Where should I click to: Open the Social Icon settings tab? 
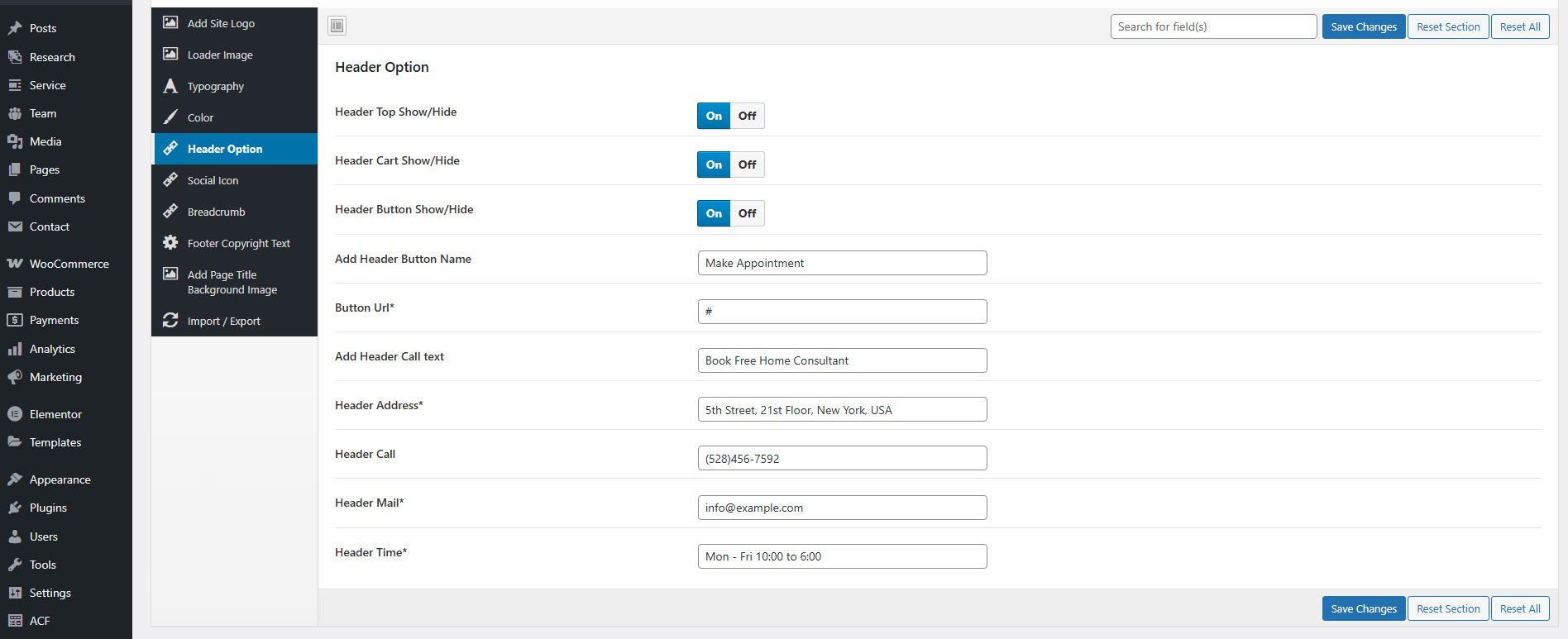213,180
